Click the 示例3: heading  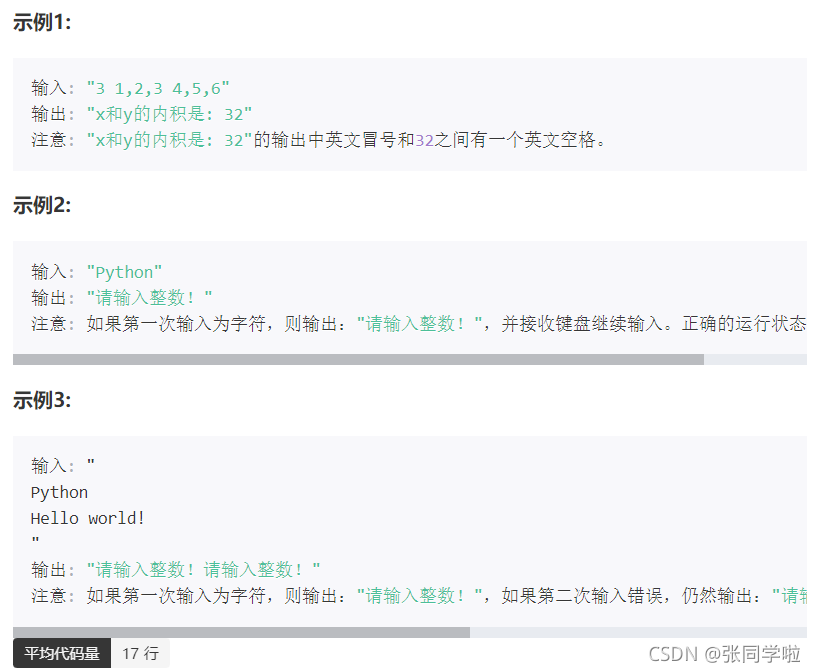[42, 400]
